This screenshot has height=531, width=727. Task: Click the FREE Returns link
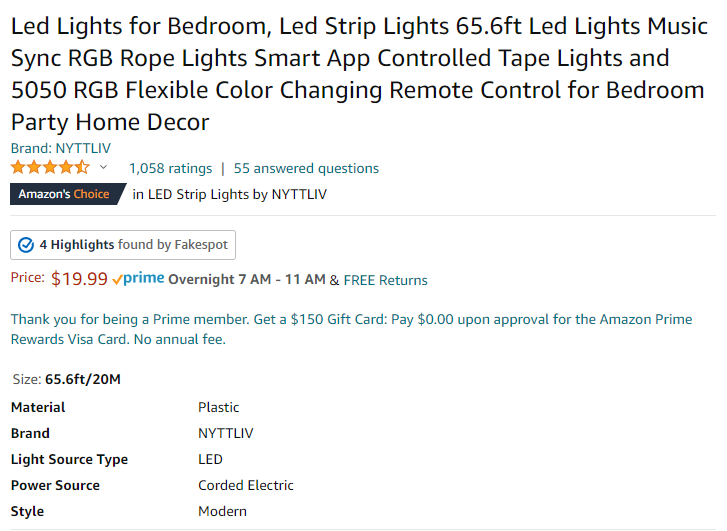(x=385, y=280)
